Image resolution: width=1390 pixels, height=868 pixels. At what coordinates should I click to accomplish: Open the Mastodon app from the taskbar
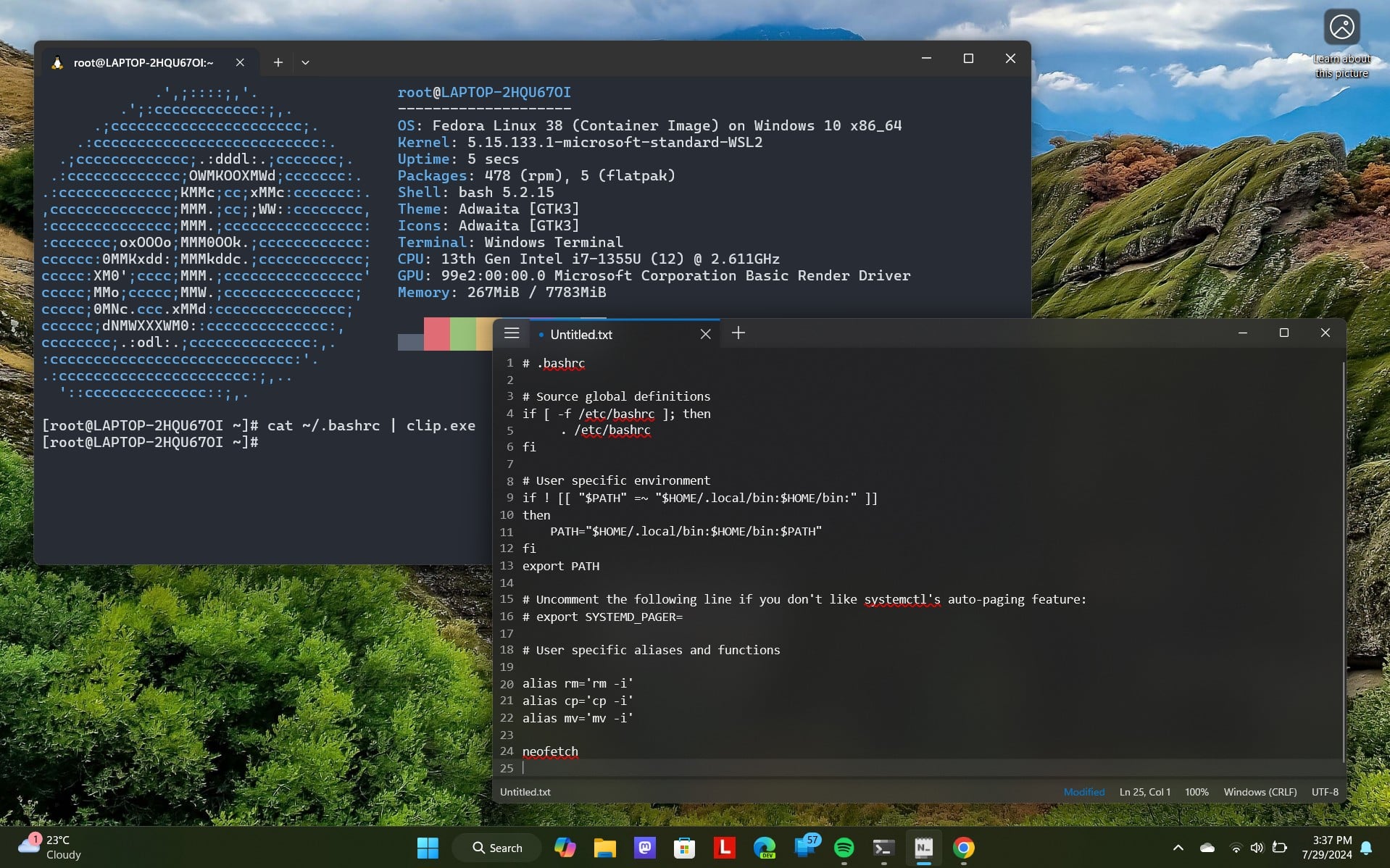[644, 847]
